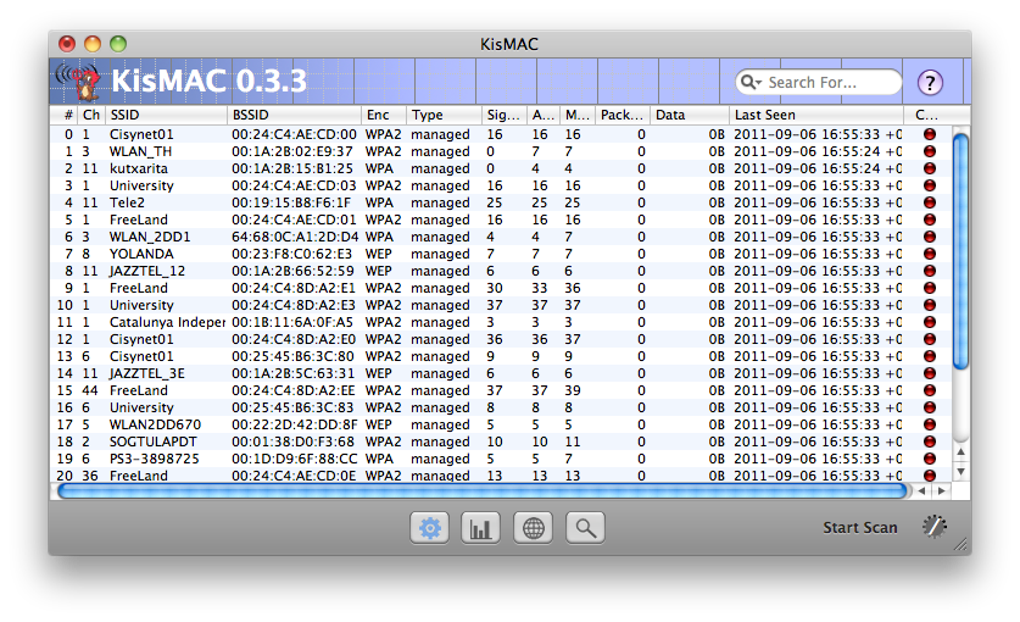Click the green zoom window button
The width and height of the screenshot is (1020, 622).
(x=118, y=44)
